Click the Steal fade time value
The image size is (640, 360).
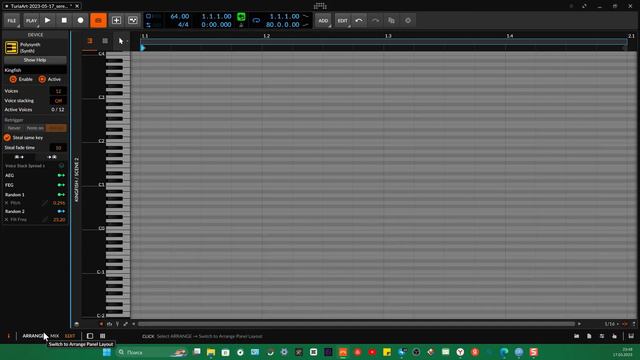tap(58, 148)
